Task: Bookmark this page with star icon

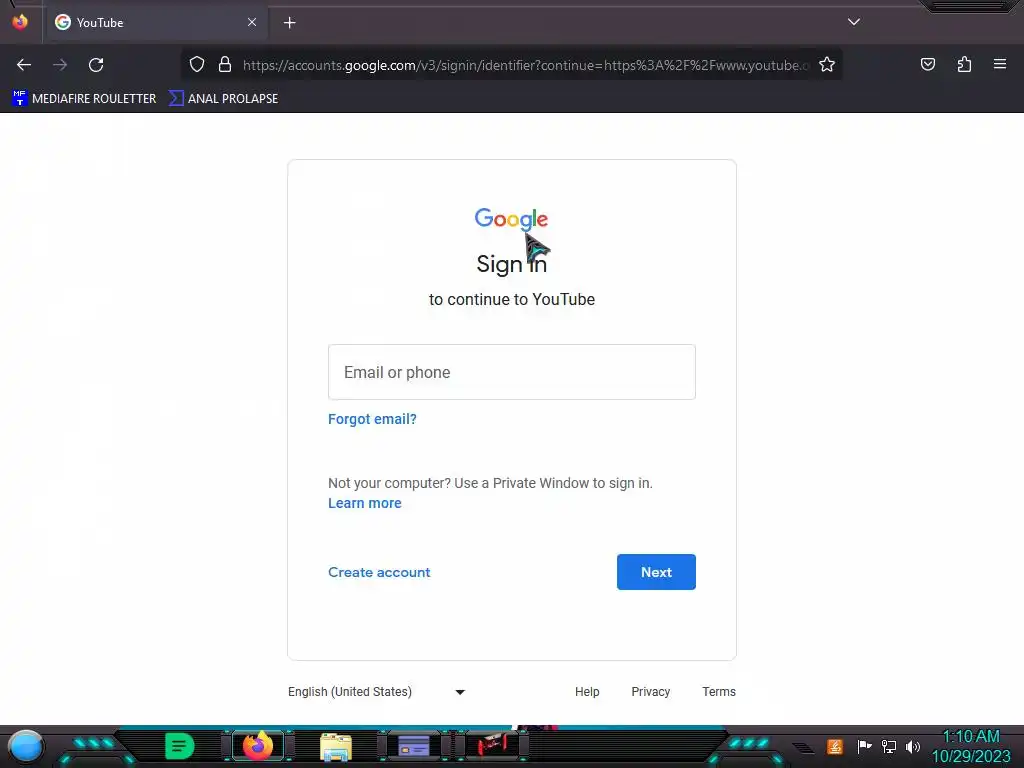Action: [x=827, y=64]
